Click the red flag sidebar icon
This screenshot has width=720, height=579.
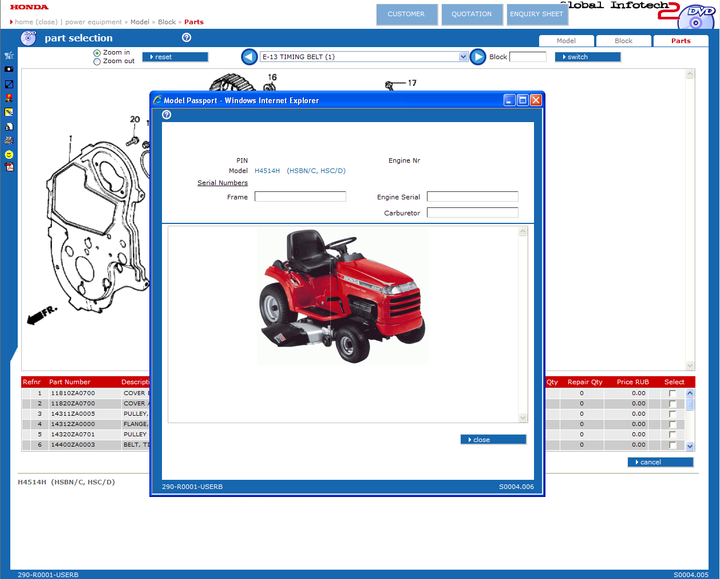point(9,98)
